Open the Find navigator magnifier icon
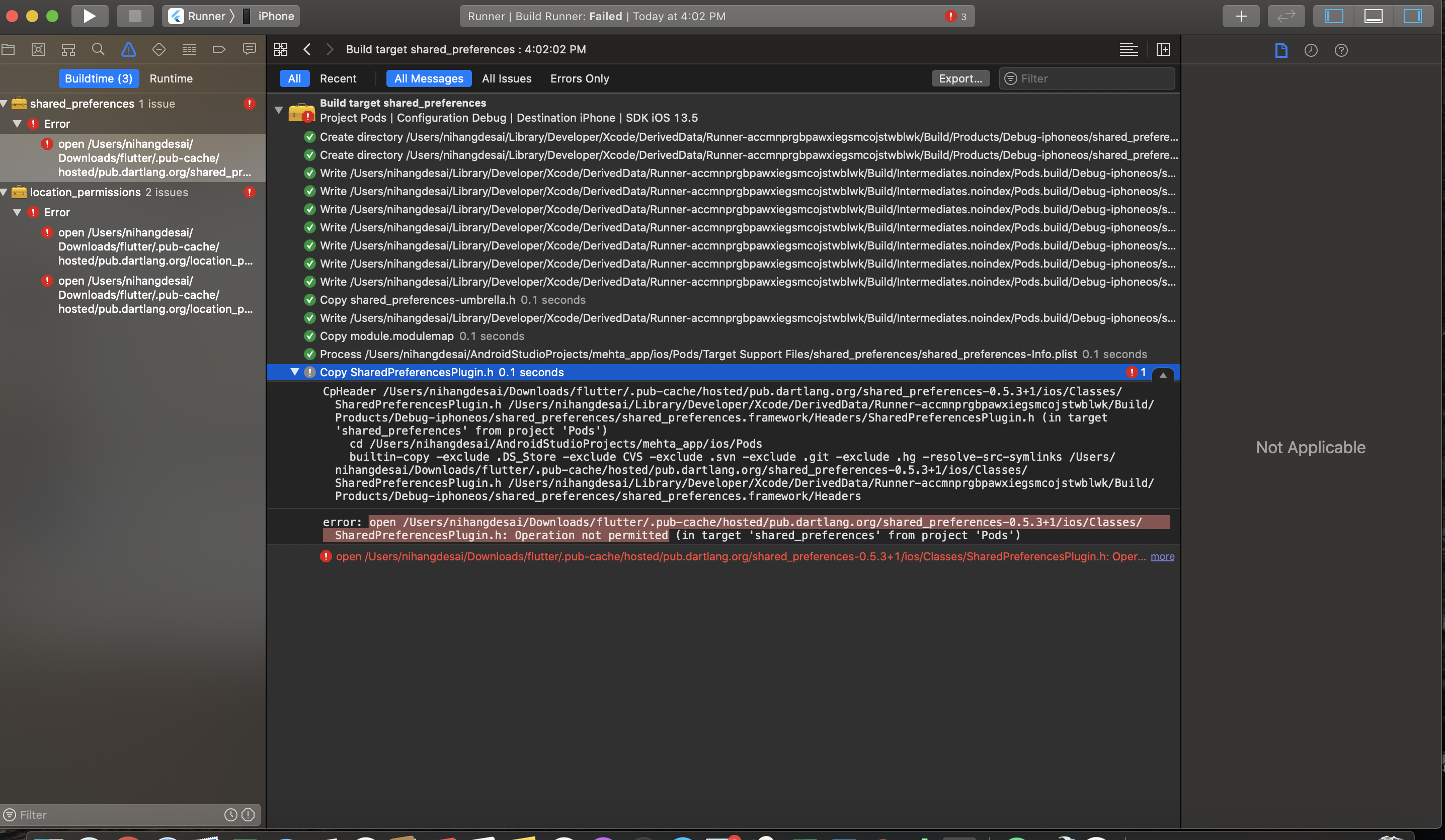 [98, 50]
